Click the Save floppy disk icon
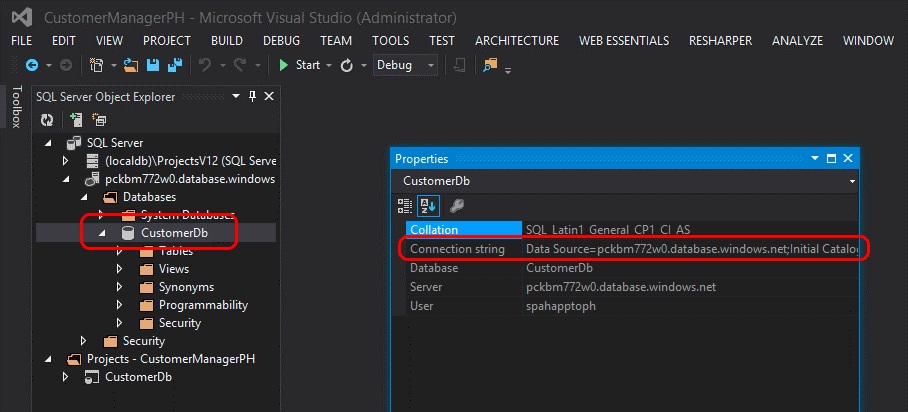Screen dimensions: 908x412 153,65
